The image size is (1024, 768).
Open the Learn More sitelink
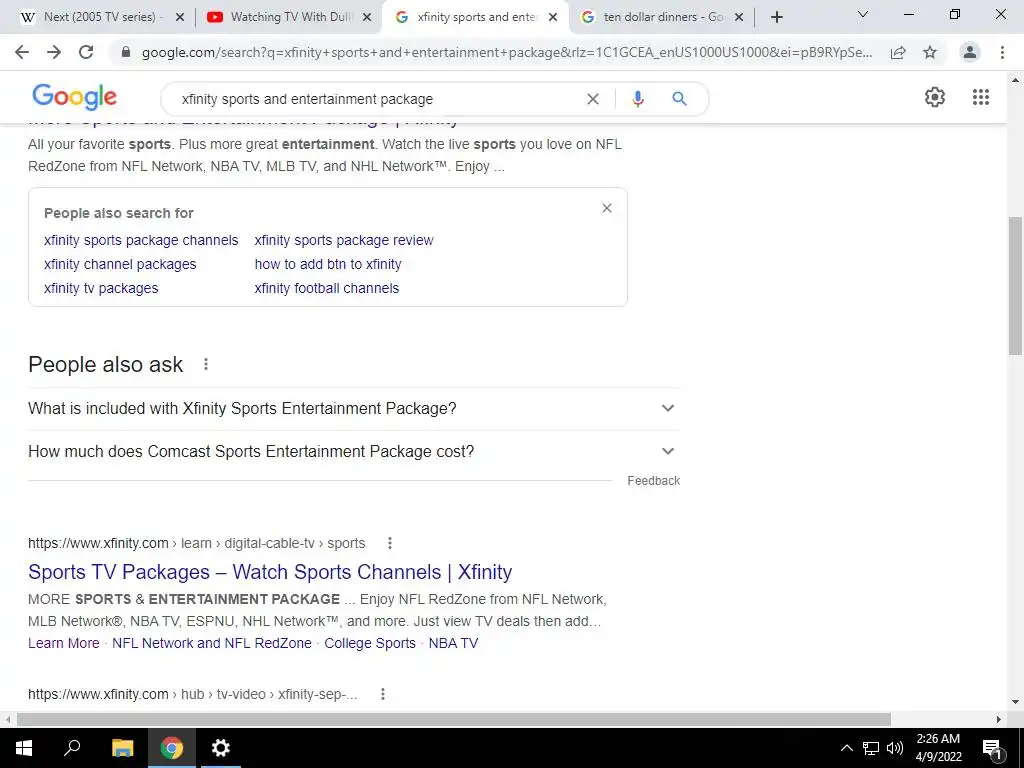[63, 643]
